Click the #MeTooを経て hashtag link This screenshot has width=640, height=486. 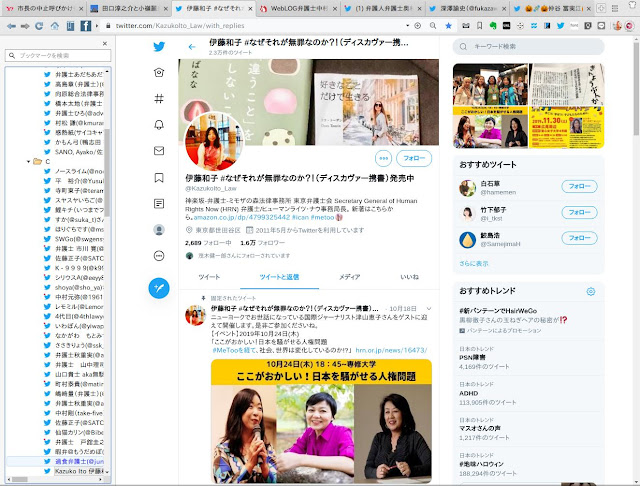(x=234, y=350)
